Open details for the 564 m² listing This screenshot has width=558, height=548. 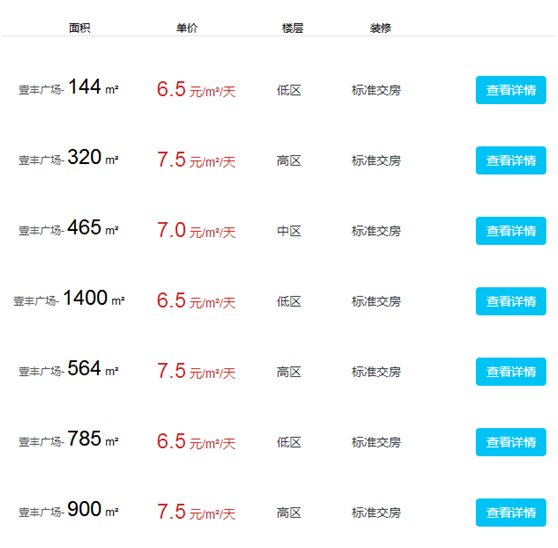click(x=511, y=372)
